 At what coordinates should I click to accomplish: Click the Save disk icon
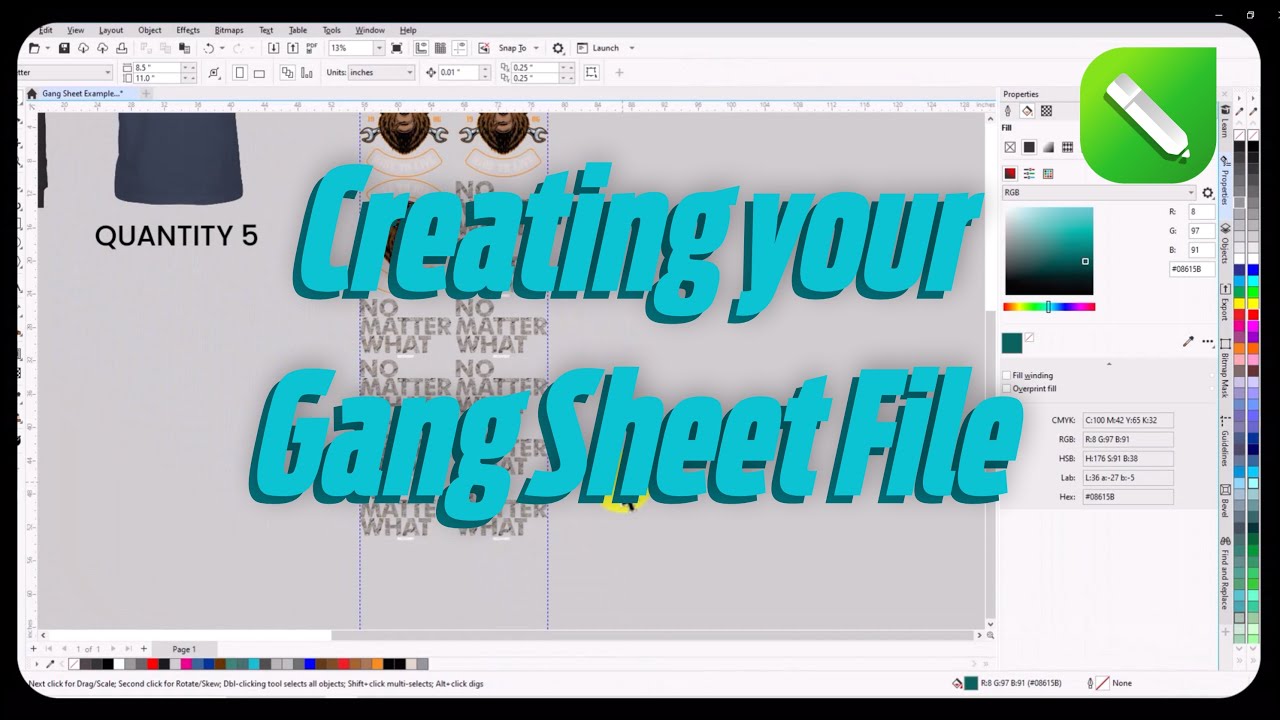[x=64, y=48]
